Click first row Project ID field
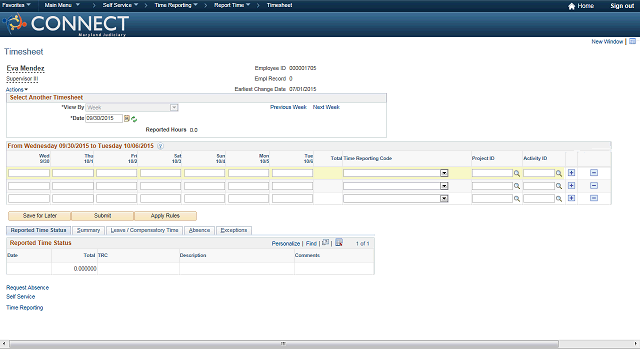This screenshot has height=360, width=640. [x=492, y=173]
